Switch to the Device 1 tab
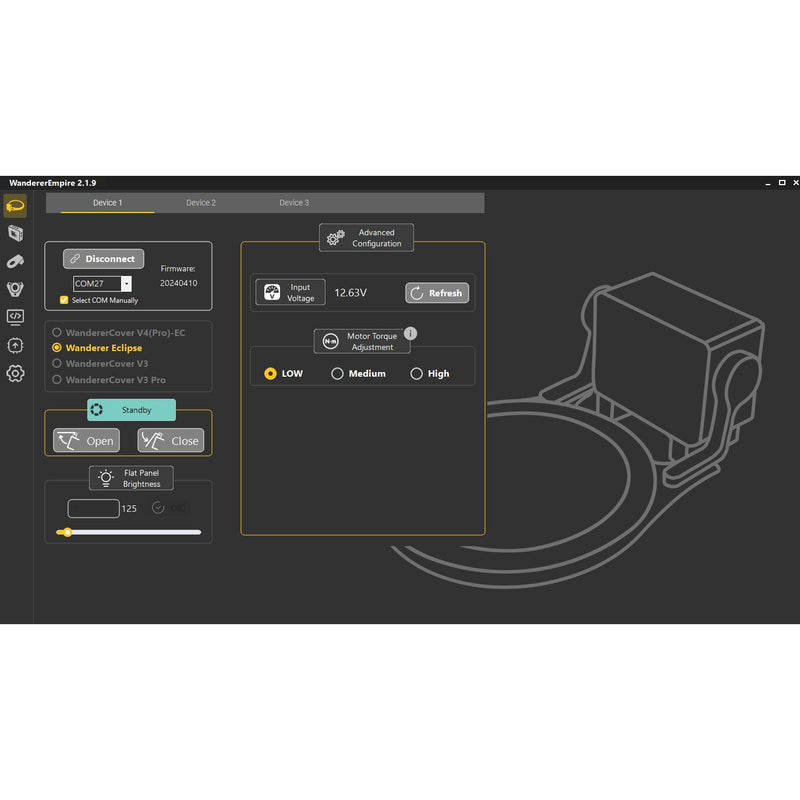Screen dimensions: 800x800 pyautogui.click(x=108, y=203)
